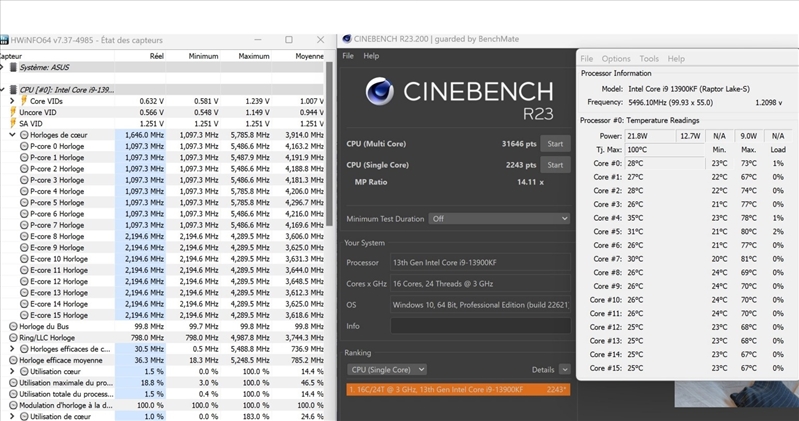
Task: Start the CPU (Multi Core) benchmark
Action: click(555, 144)
